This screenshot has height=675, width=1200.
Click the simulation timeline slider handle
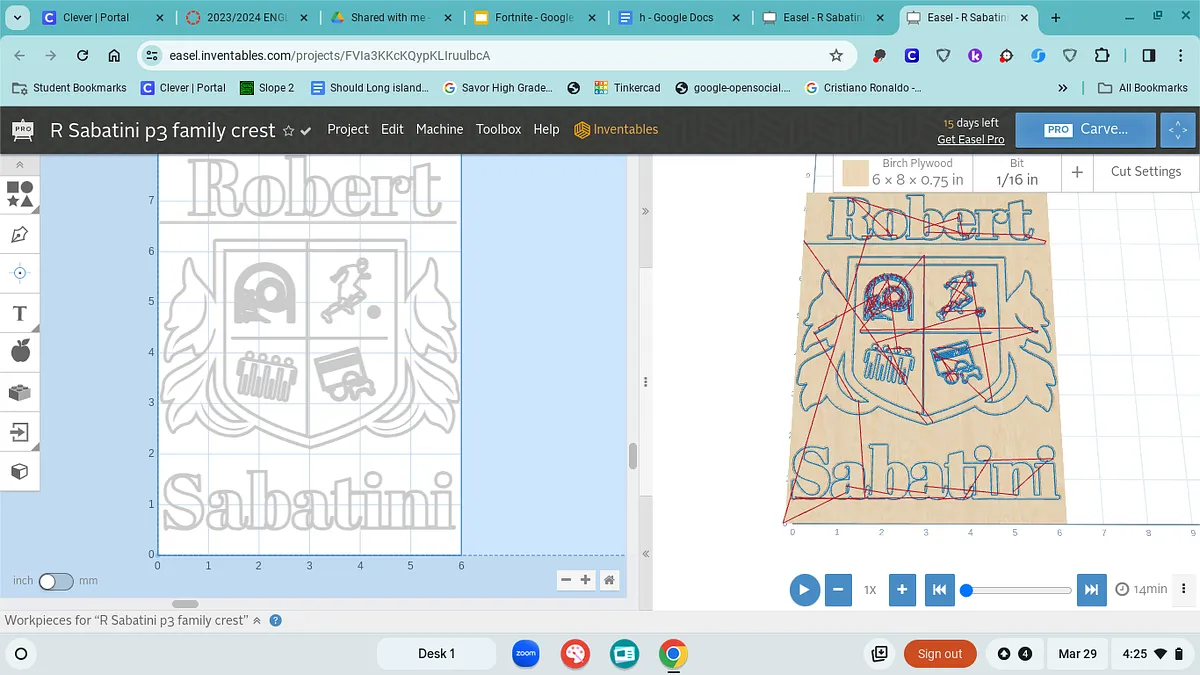pyautogui.click(x=966, y=590)
